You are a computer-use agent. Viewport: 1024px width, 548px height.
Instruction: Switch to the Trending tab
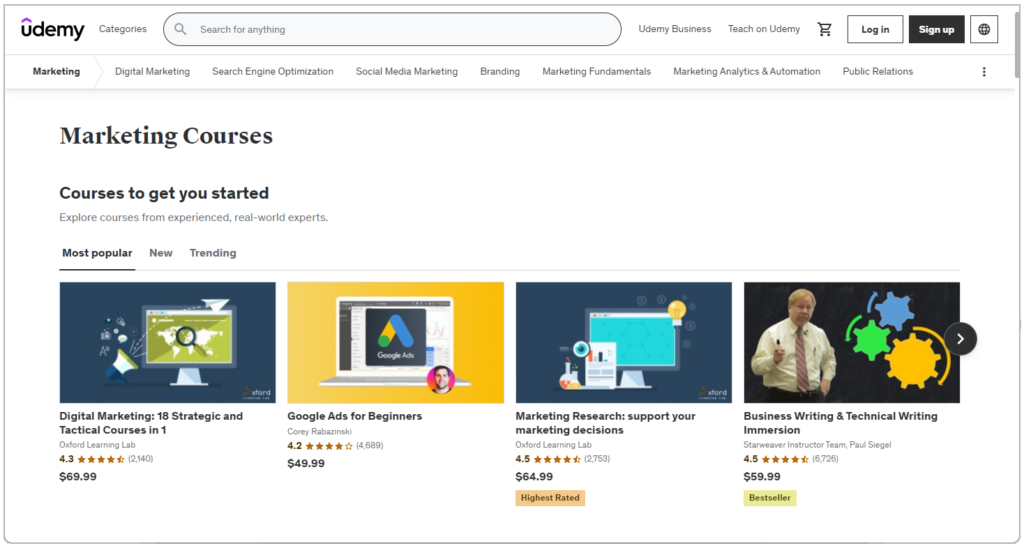pyautogui.click(x=213, y=253)
